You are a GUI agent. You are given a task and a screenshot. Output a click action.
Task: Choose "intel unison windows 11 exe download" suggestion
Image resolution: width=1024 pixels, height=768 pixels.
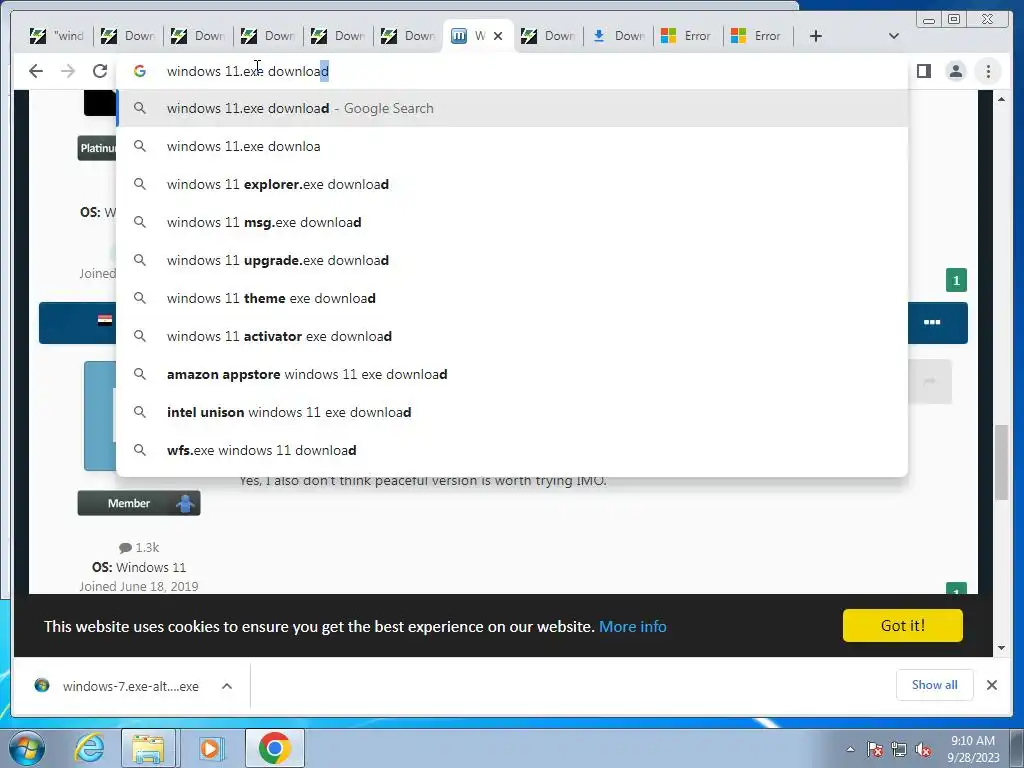(512, 412)
